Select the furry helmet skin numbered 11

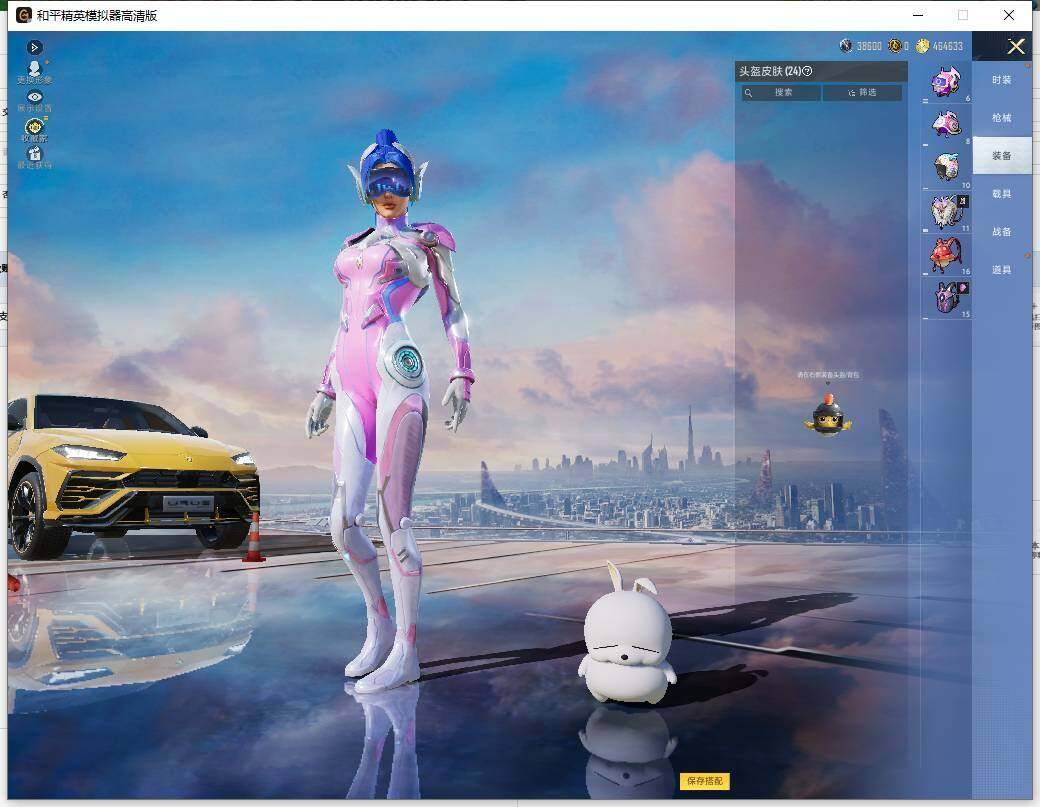(946, 212)
